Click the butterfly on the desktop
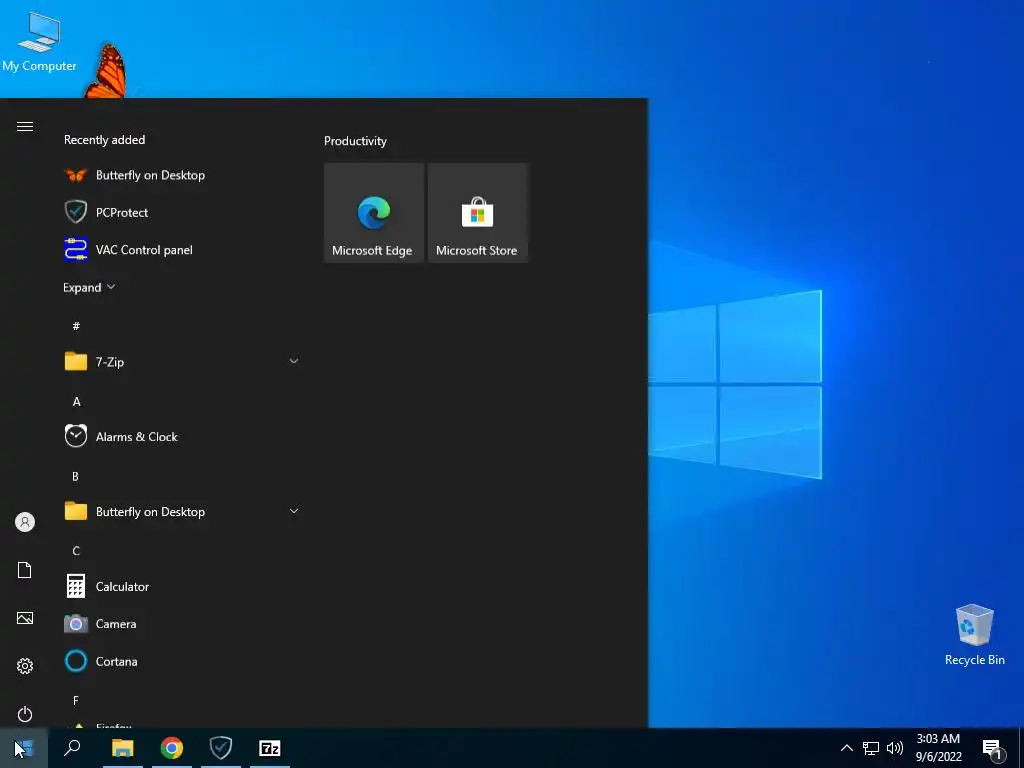This screenshot has height=768, width=1024. (x=106, y=71)
